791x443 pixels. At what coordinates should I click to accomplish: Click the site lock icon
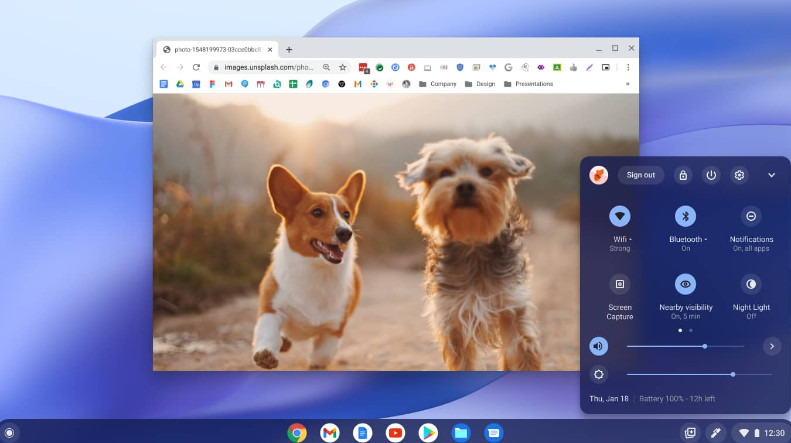(216, 67)
